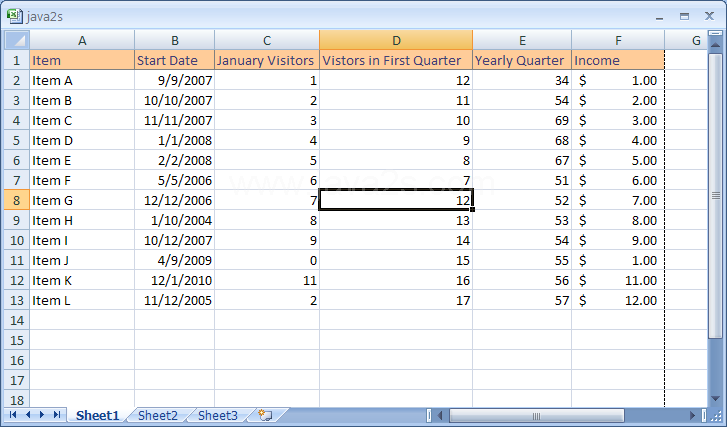Image resolution: width=727 pixels, height=427 pixels.
Task: Click the 'Yearly Quarter' header cell
Action: click(522, 60)
